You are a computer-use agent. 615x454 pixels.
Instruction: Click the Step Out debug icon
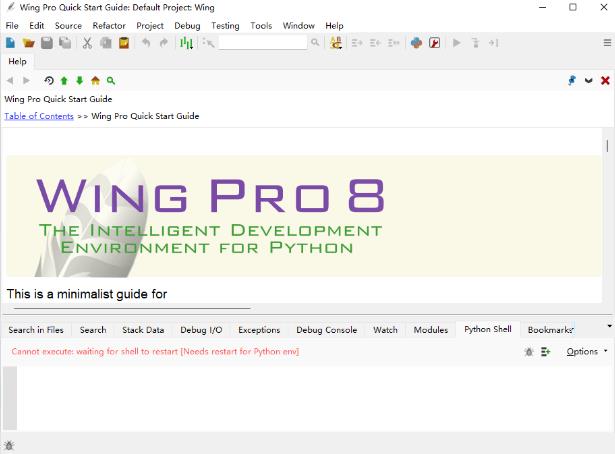tap(493, 43)
